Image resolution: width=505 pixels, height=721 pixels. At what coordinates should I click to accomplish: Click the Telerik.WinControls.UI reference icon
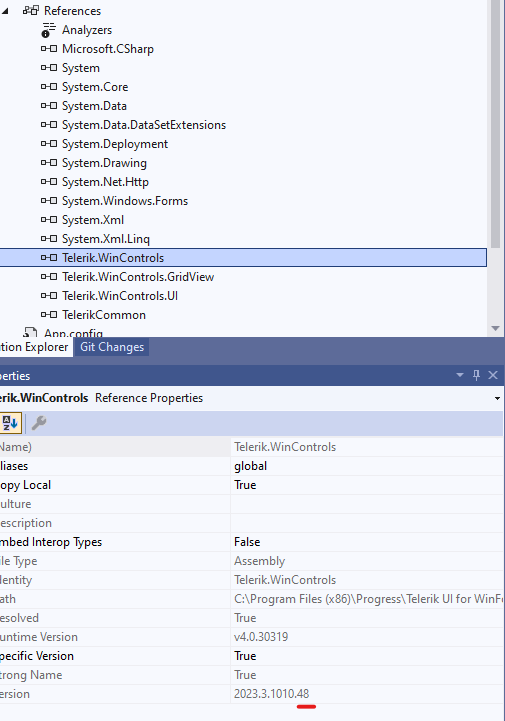tap(49, 296)
